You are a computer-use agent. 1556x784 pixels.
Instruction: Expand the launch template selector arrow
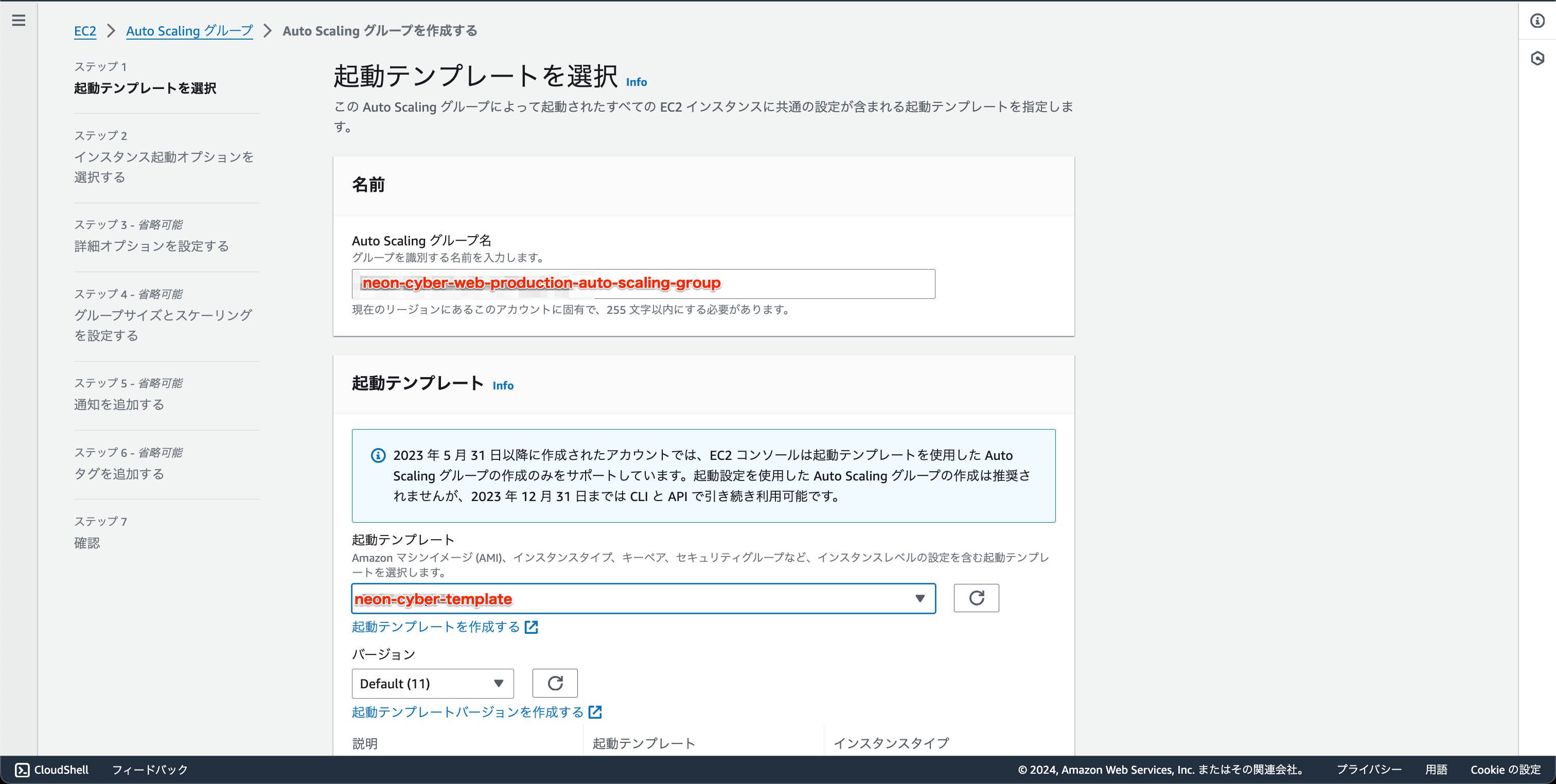(920, 599)
